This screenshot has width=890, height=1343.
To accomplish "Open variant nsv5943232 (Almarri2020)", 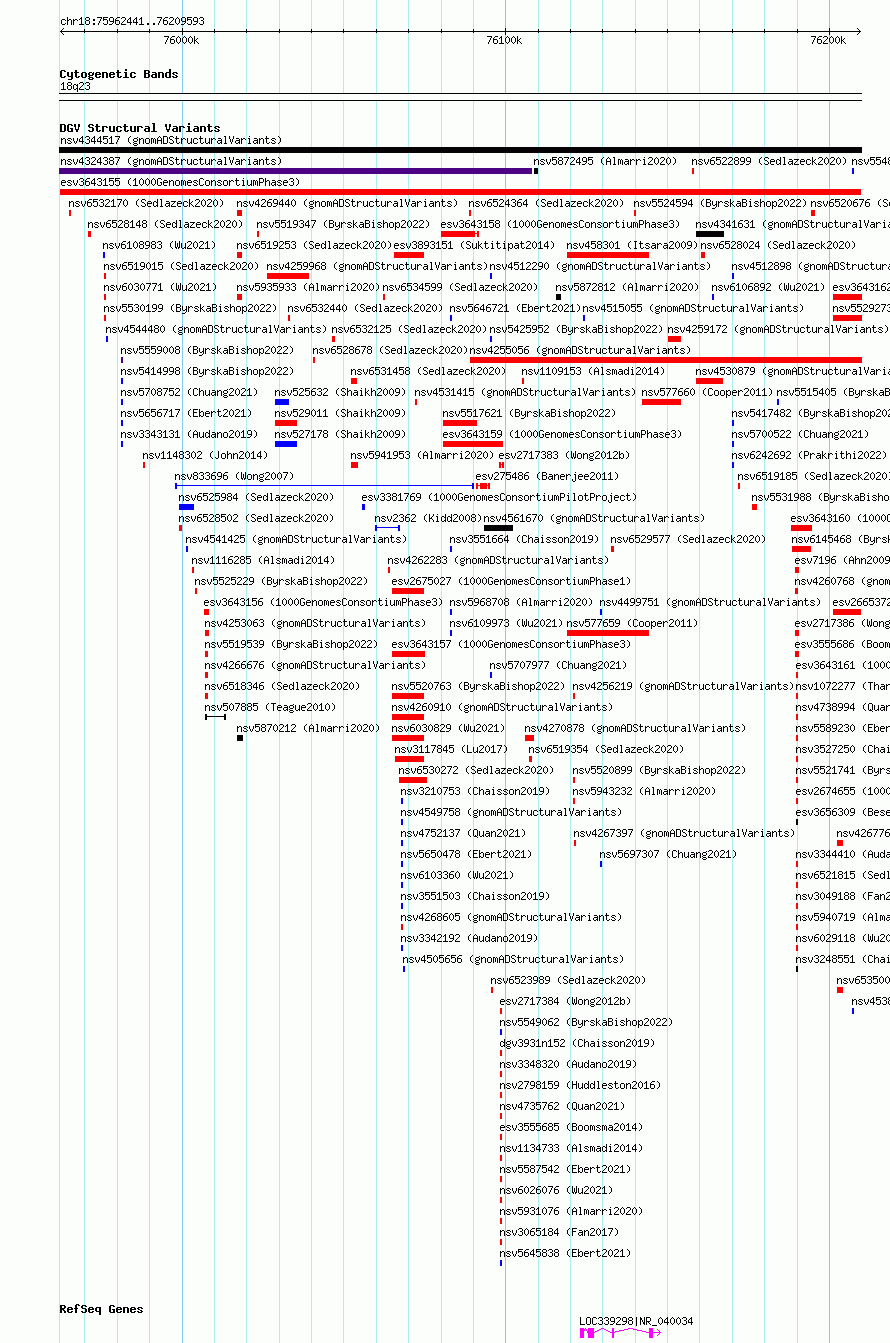I will coord(644,791).
